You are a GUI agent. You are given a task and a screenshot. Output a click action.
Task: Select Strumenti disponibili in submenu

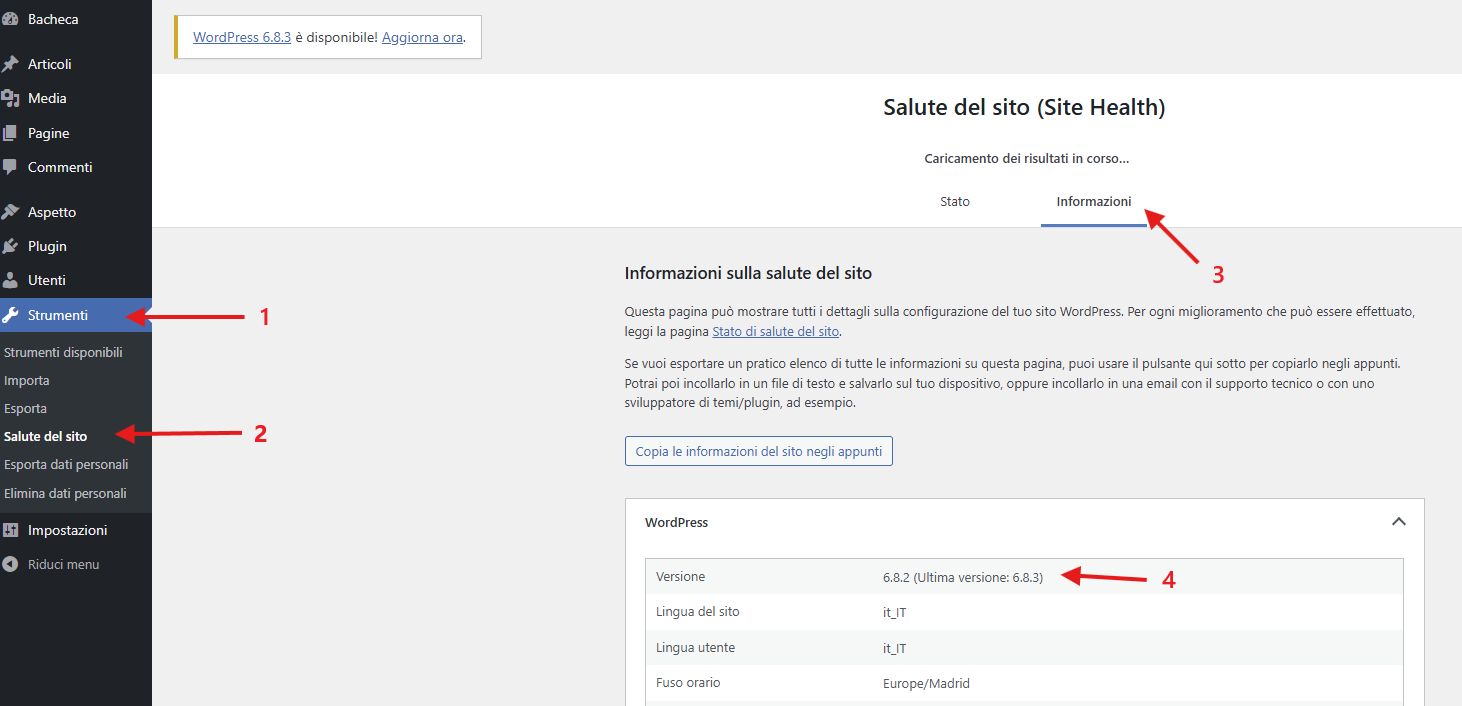(x=63, y=352)
